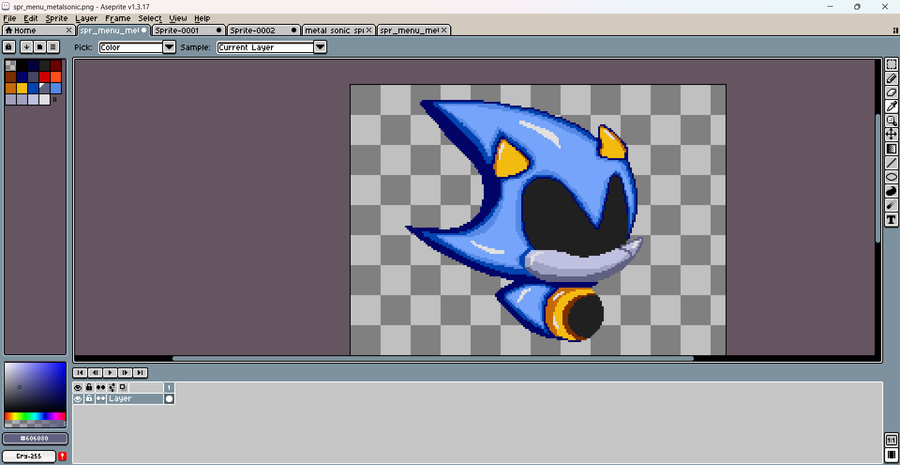Click the Sample field showing Current Layer
Screen dimensions: 900x465
[265, 47]
